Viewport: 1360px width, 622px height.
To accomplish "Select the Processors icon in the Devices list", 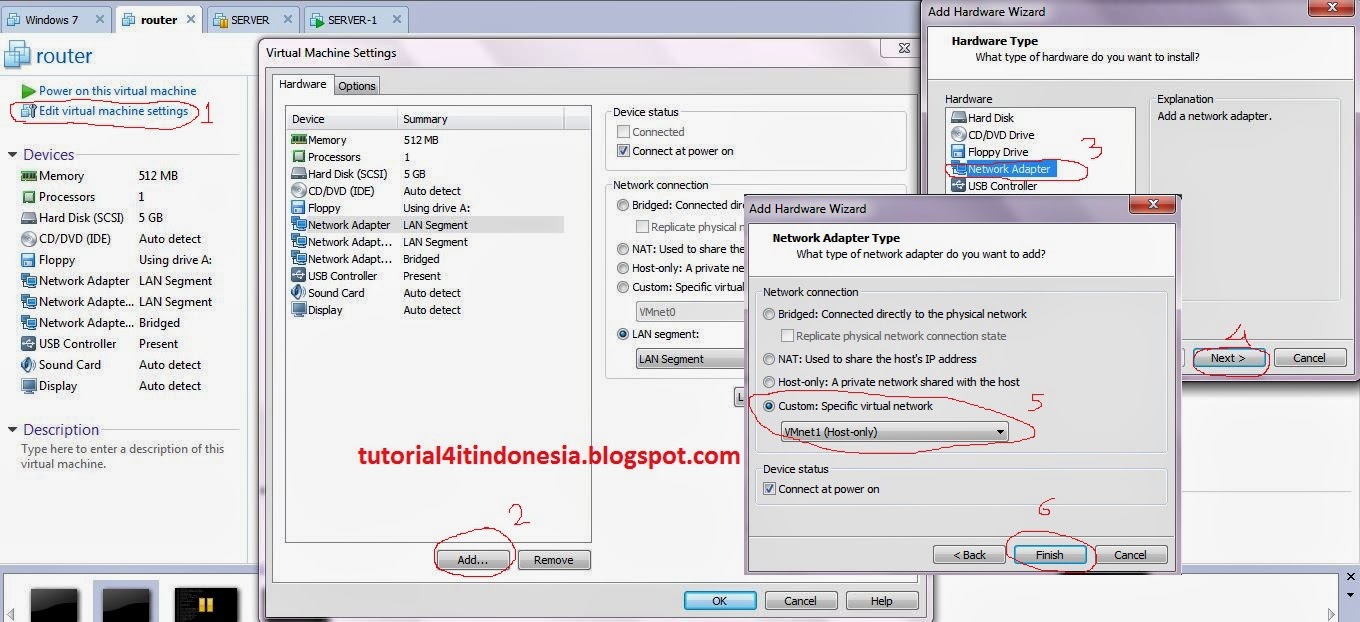I will [x=30, y=196].
